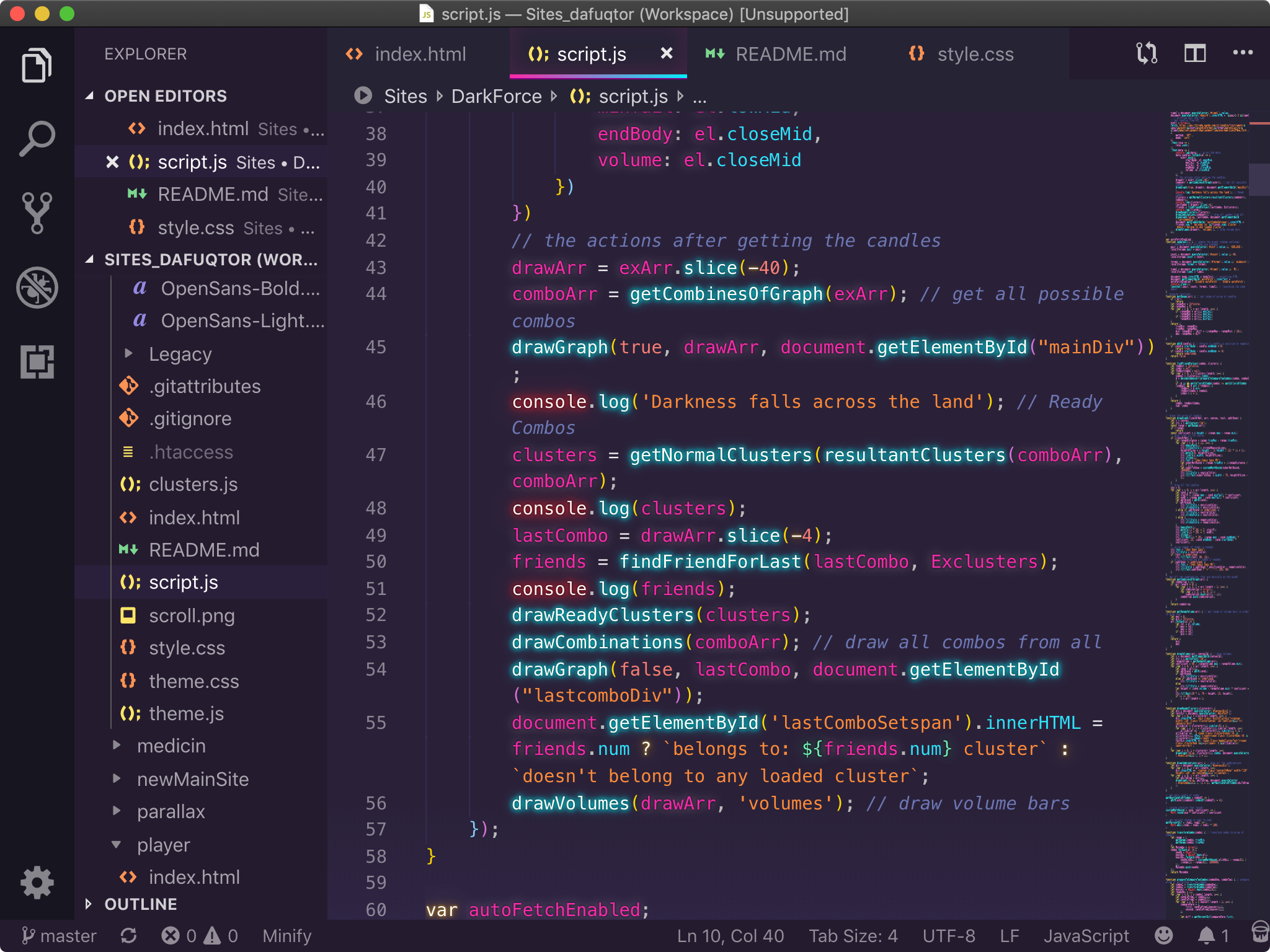Screen dimensions: 1270x952
Task: Open README.md in Open Editors list
Action: coord(202,195)
